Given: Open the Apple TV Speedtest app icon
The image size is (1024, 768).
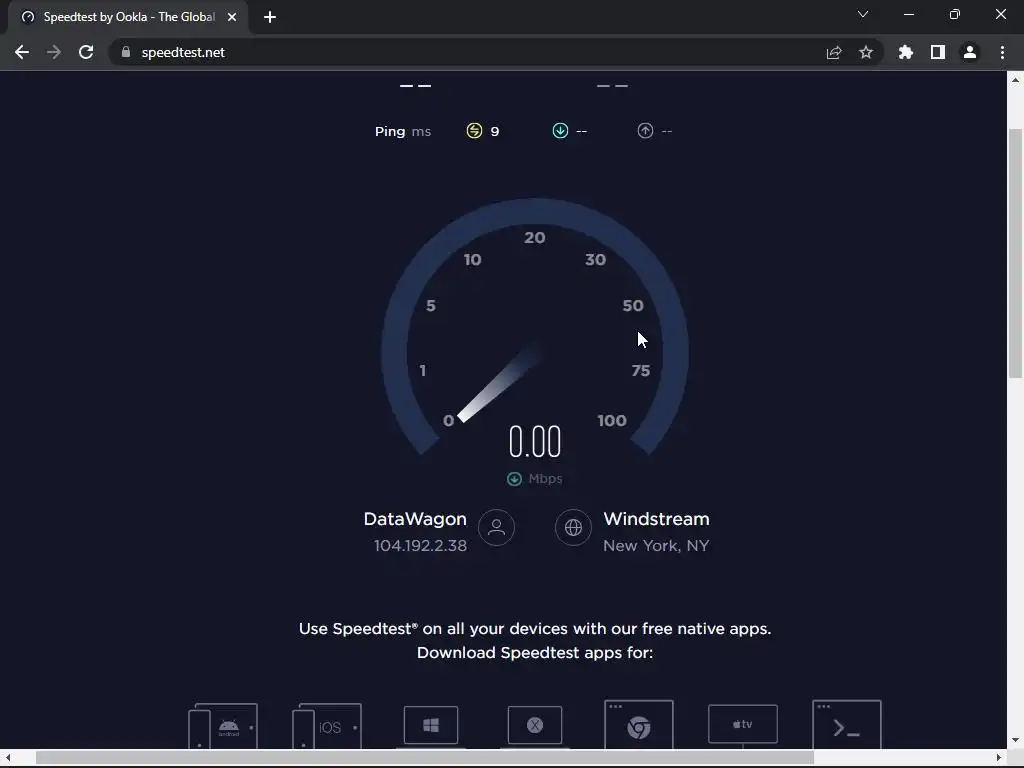Looking at the screenshot, I should tap(743, 725).
